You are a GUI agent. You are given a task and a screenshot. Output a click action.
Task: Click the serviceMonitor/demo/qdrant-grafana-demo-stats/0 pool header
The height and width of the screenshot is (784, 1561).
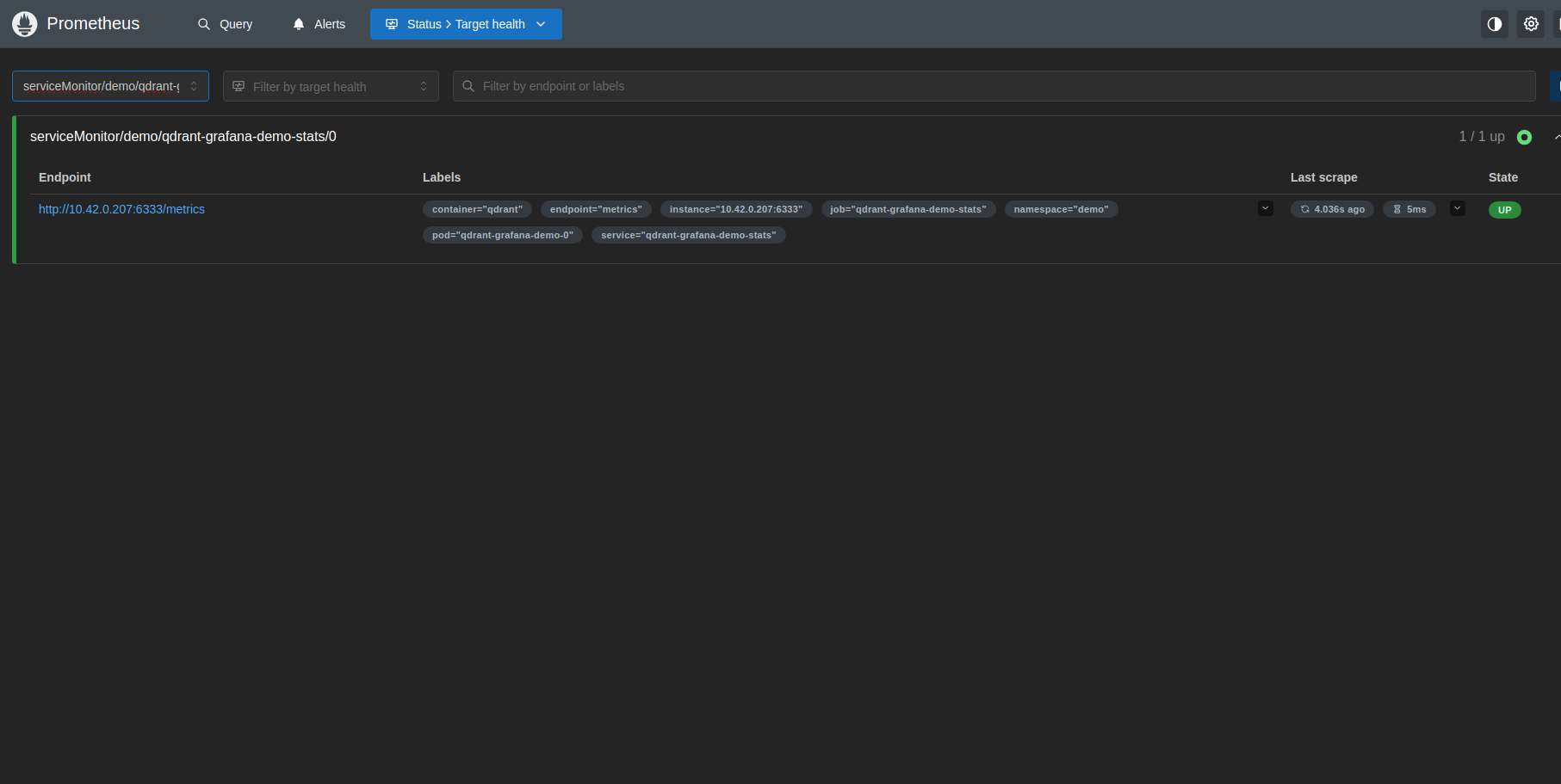(x=183, y=137)
